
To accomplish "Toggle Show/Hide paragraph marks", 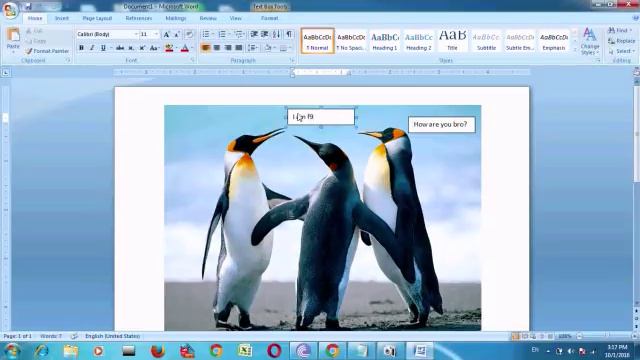I will point(289,35).
